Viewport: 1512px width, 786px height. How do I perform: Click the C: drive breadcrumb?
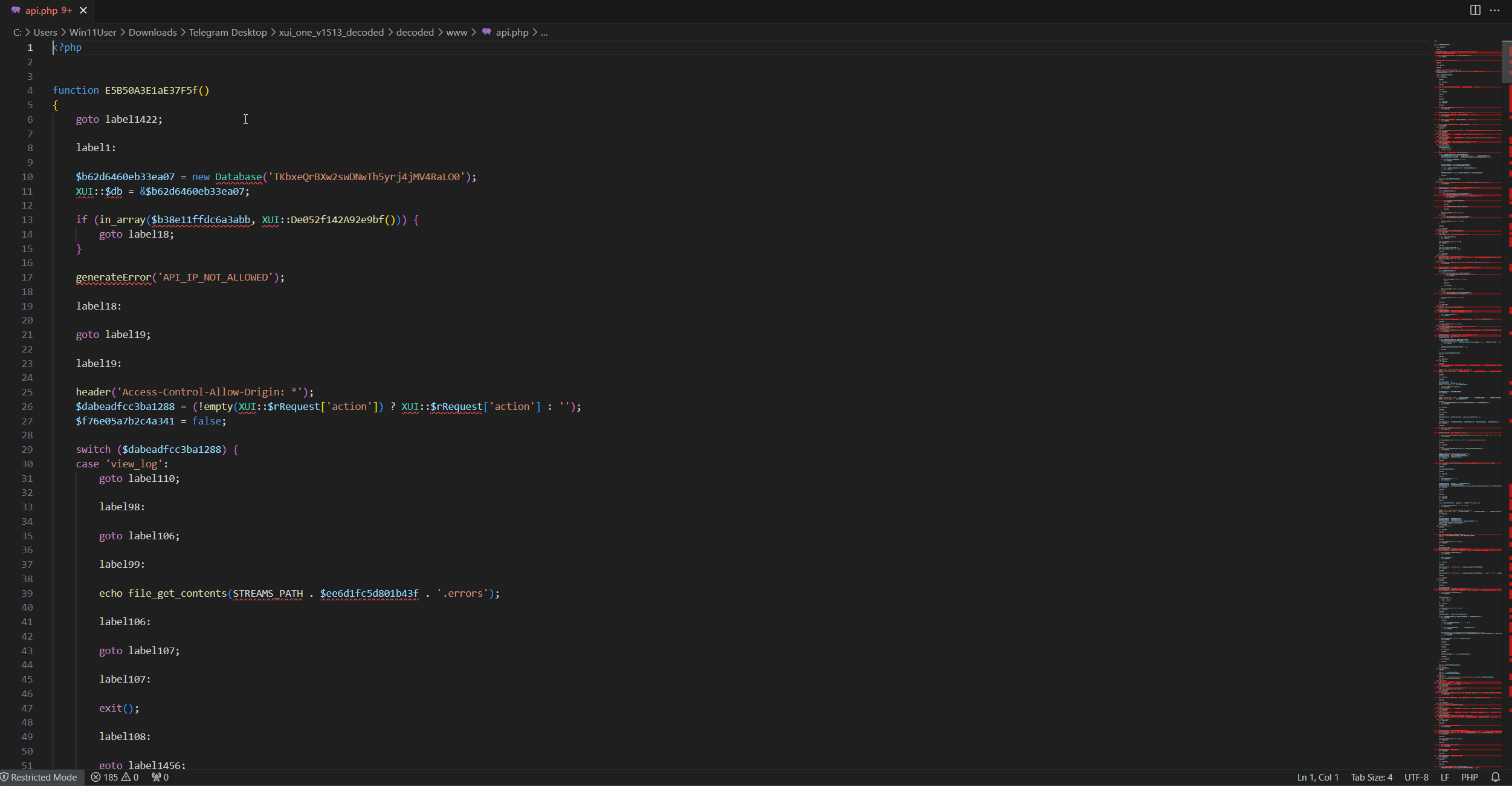tap(17, 32)
